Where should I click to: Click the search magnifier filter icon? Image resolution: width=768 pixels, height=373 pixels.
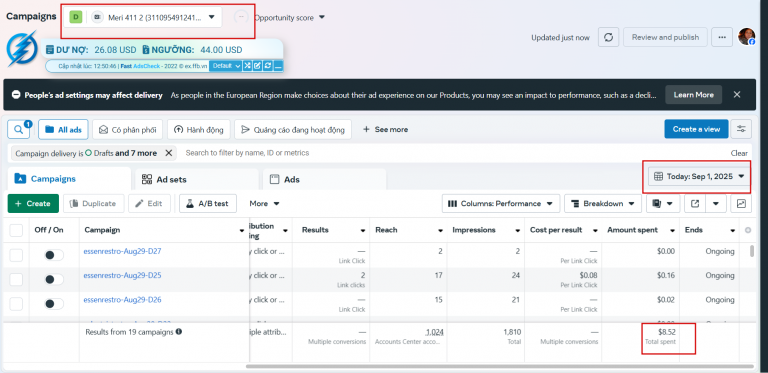(19, 130)
